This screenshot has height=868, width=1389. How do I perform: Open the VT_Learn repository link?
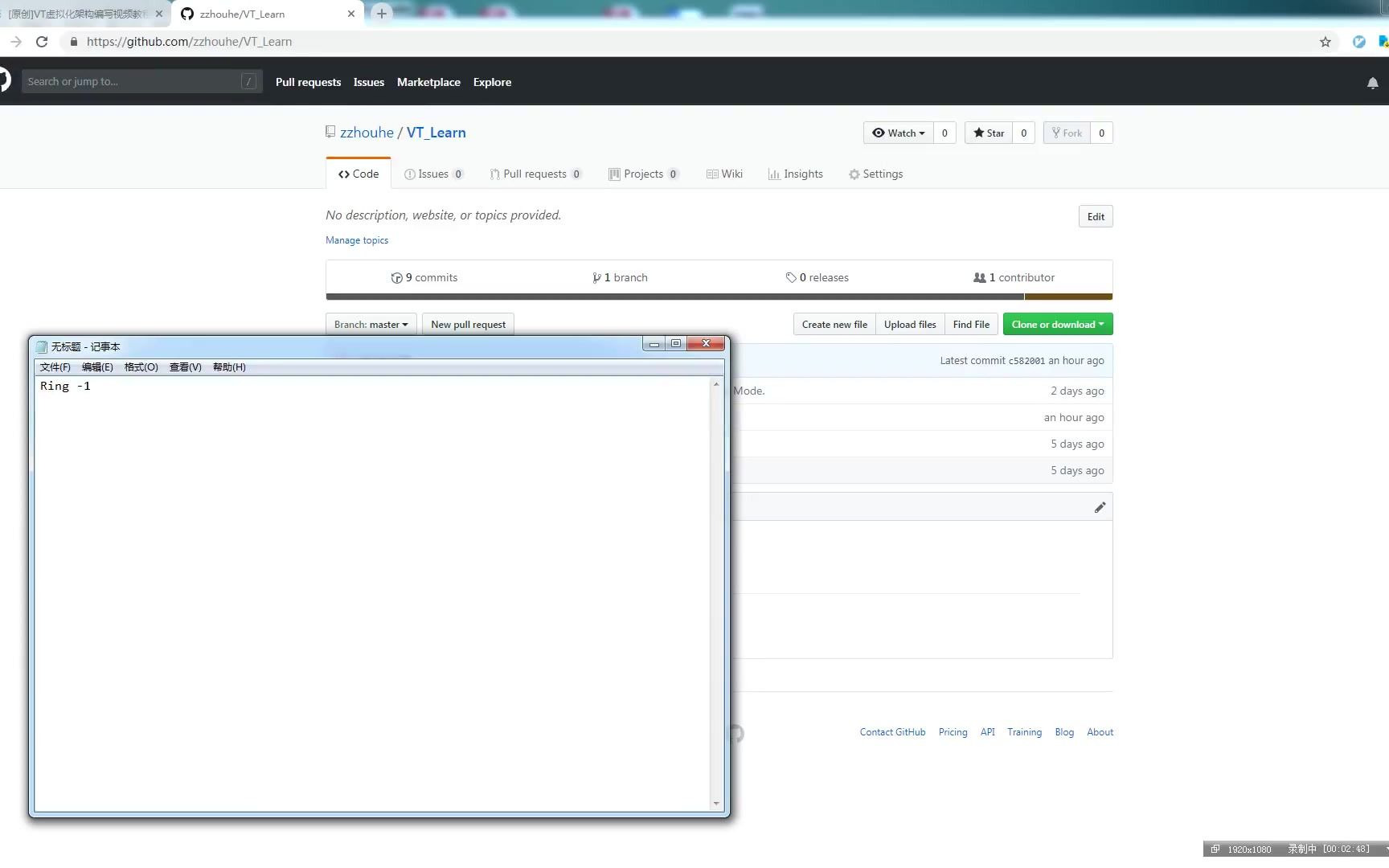point(436,133)
